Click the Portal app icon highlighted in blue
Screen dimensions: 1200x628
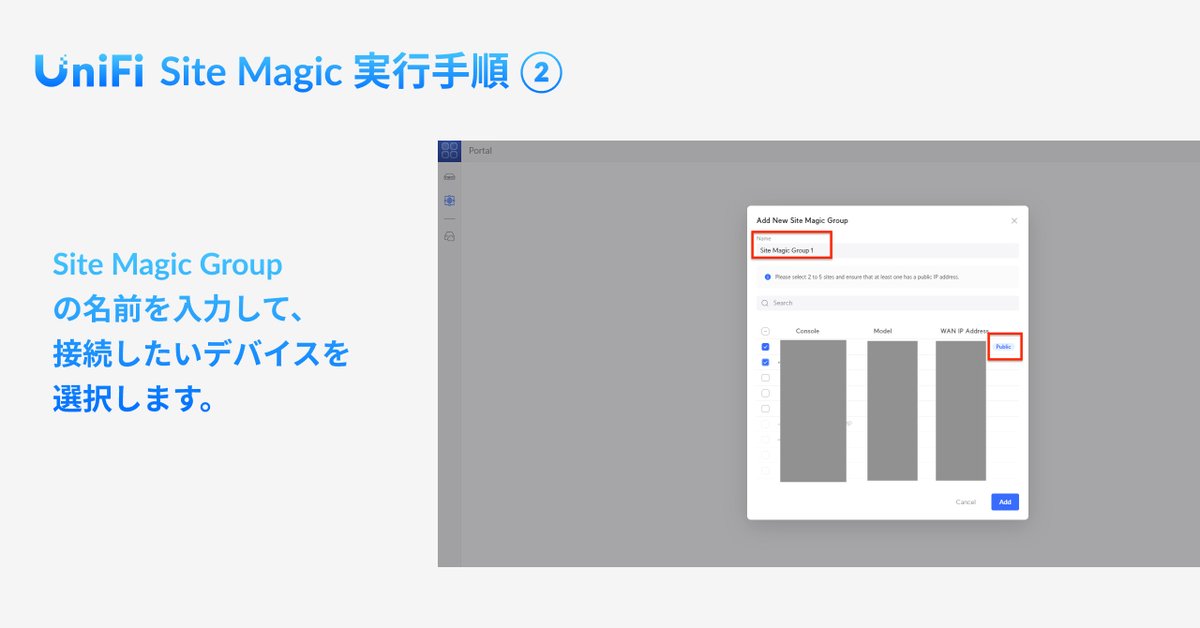pos(449,150)
